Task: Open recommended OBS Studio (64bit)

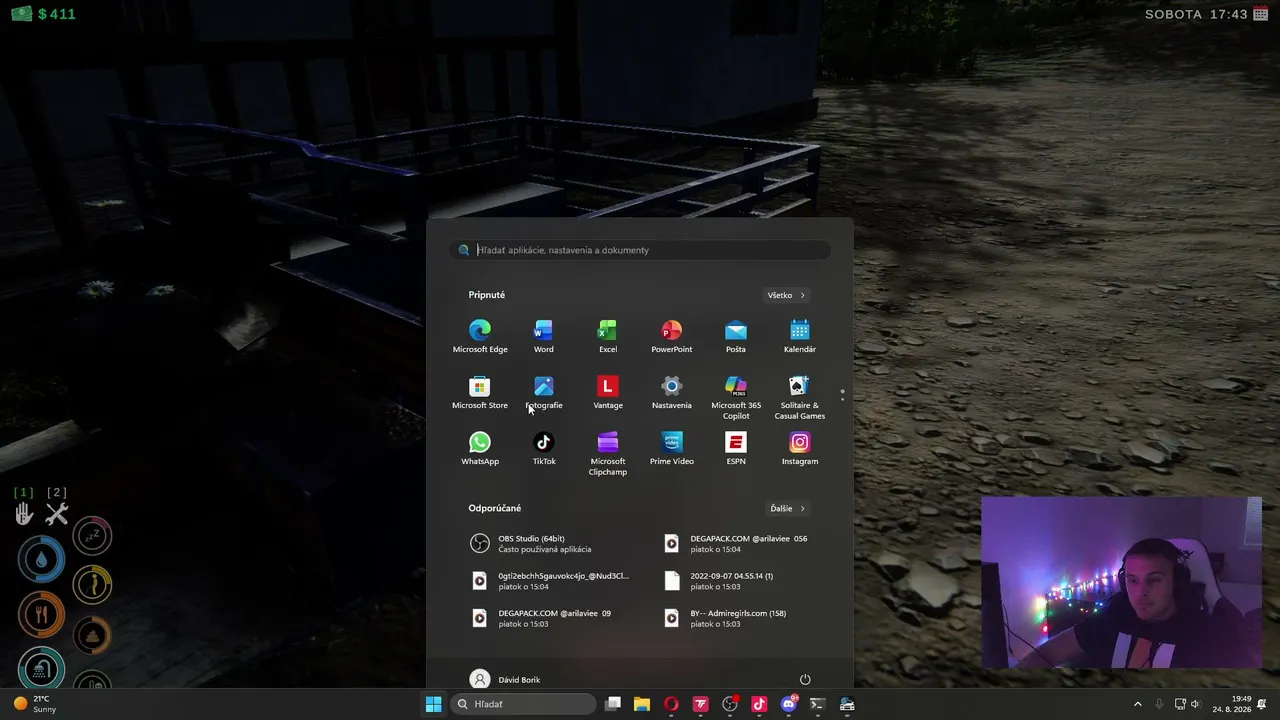Action: point(546,543)
